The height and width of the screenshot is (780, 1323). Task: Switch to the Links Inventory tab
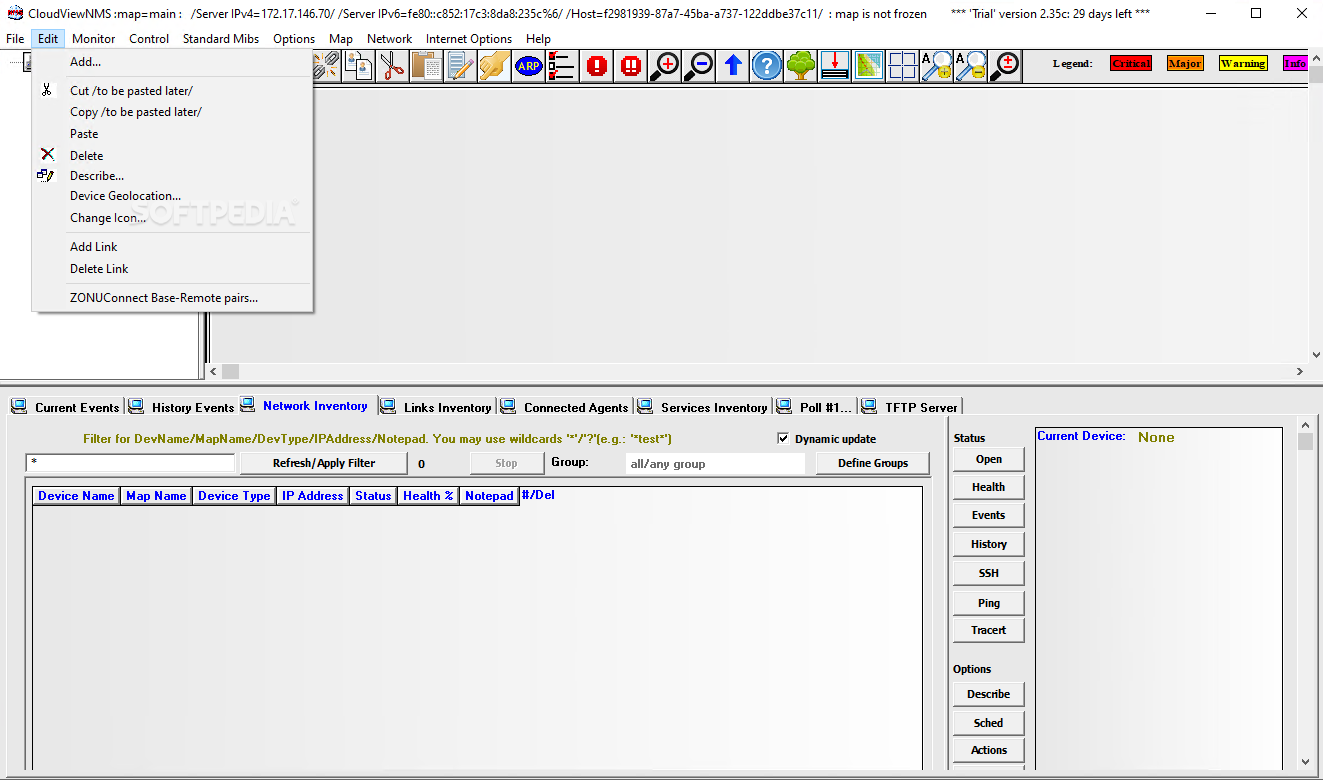tap(437, 406)
